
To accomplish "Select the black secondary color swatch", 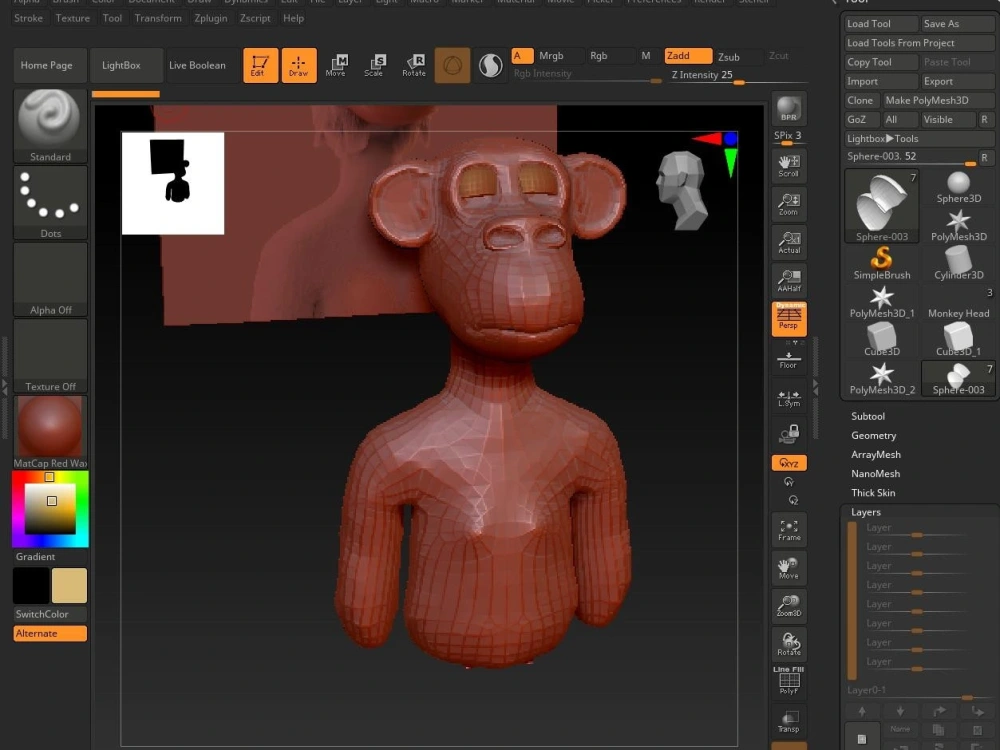I will (x=31, y=585).
